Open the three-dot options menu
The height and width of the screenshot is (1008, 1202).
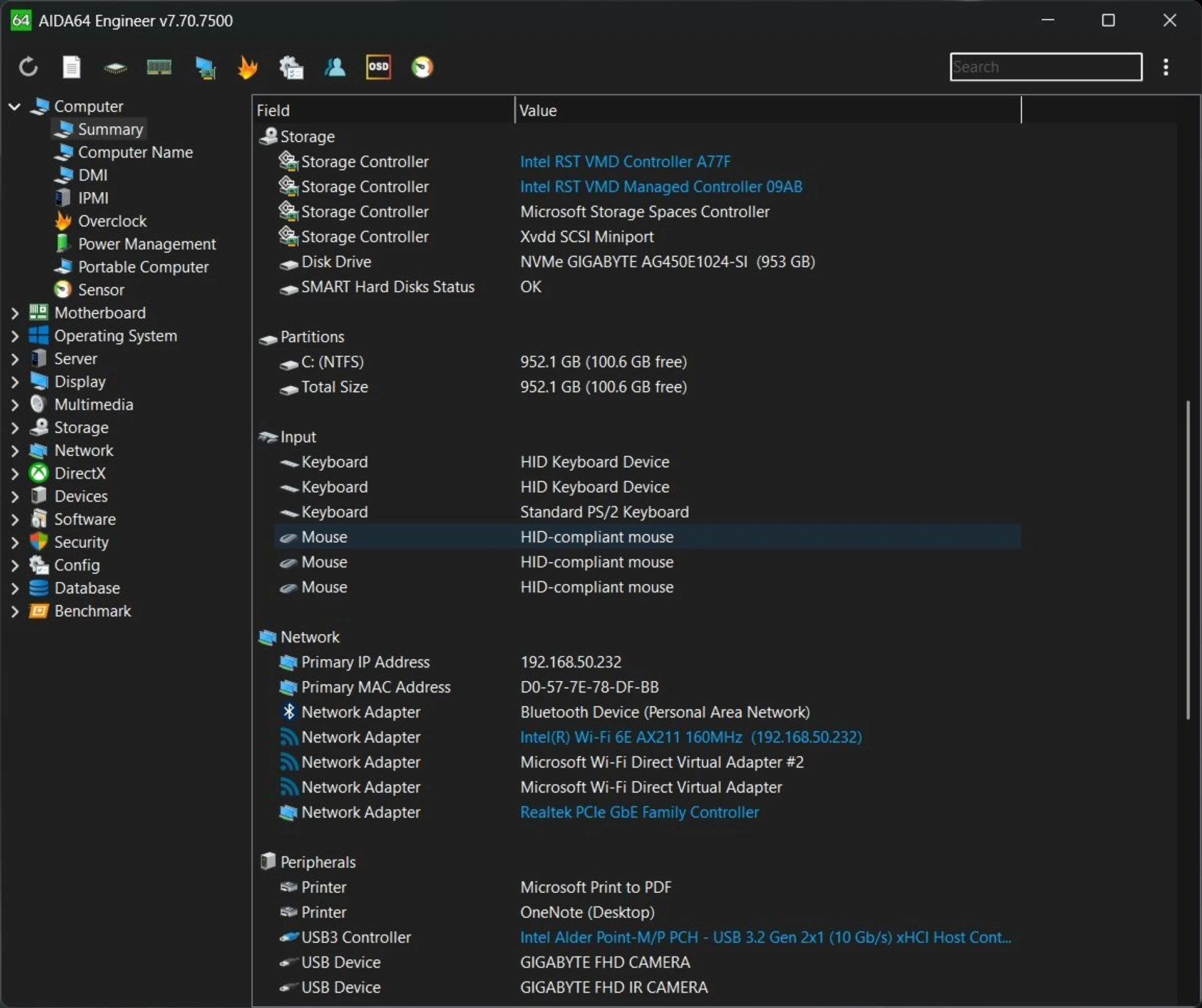coord(1165,67)
